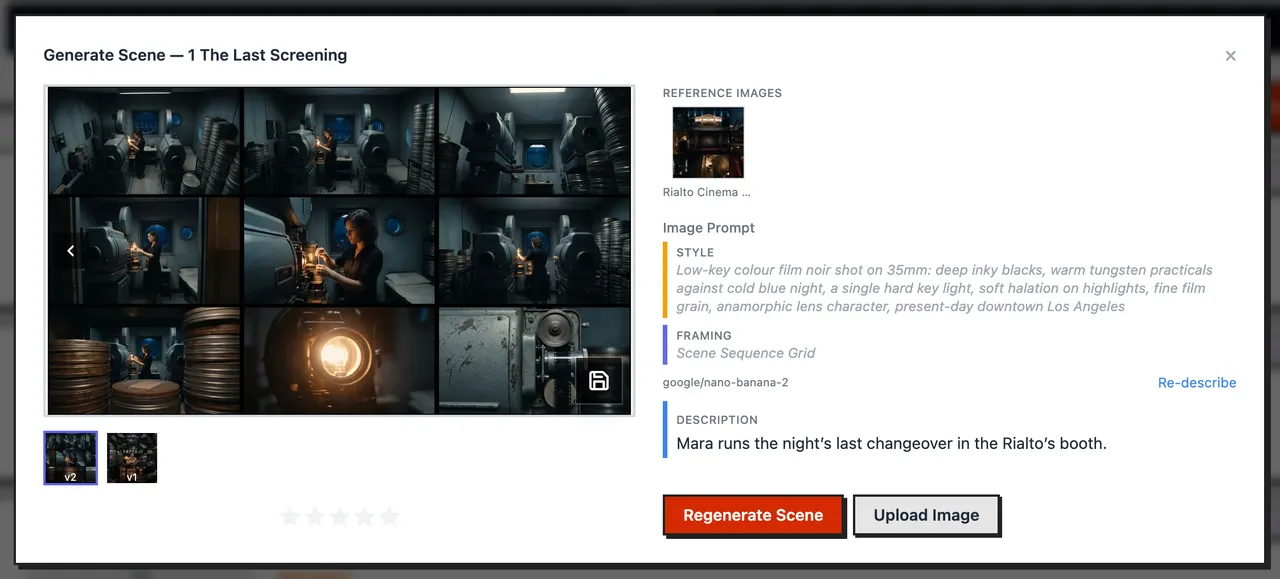This screenshot has width=1280, height=579.
Task: Close the Generate Scene dialog
Action: point(1230,56)
